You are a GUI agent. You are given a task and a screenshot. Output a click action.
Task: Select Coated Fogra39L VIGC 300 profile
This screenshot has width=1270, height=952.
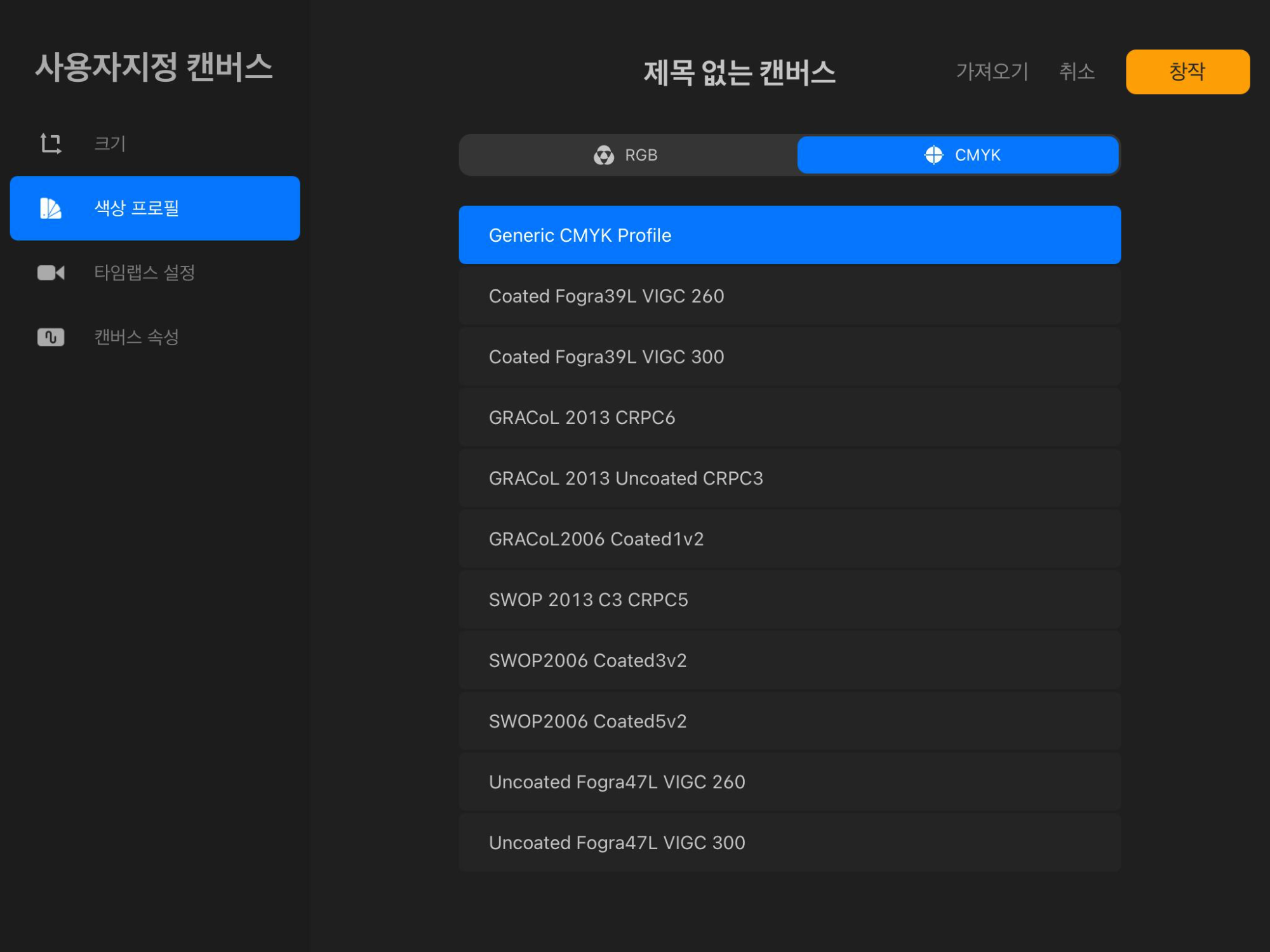click(789, 357)
